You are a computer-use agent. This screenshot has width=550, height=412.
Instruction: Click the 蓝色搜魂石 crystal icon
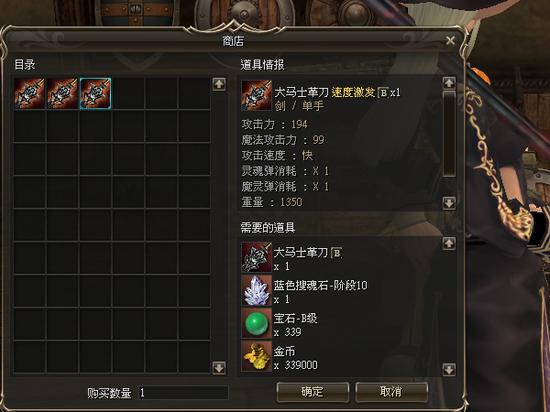coord(256,290)
